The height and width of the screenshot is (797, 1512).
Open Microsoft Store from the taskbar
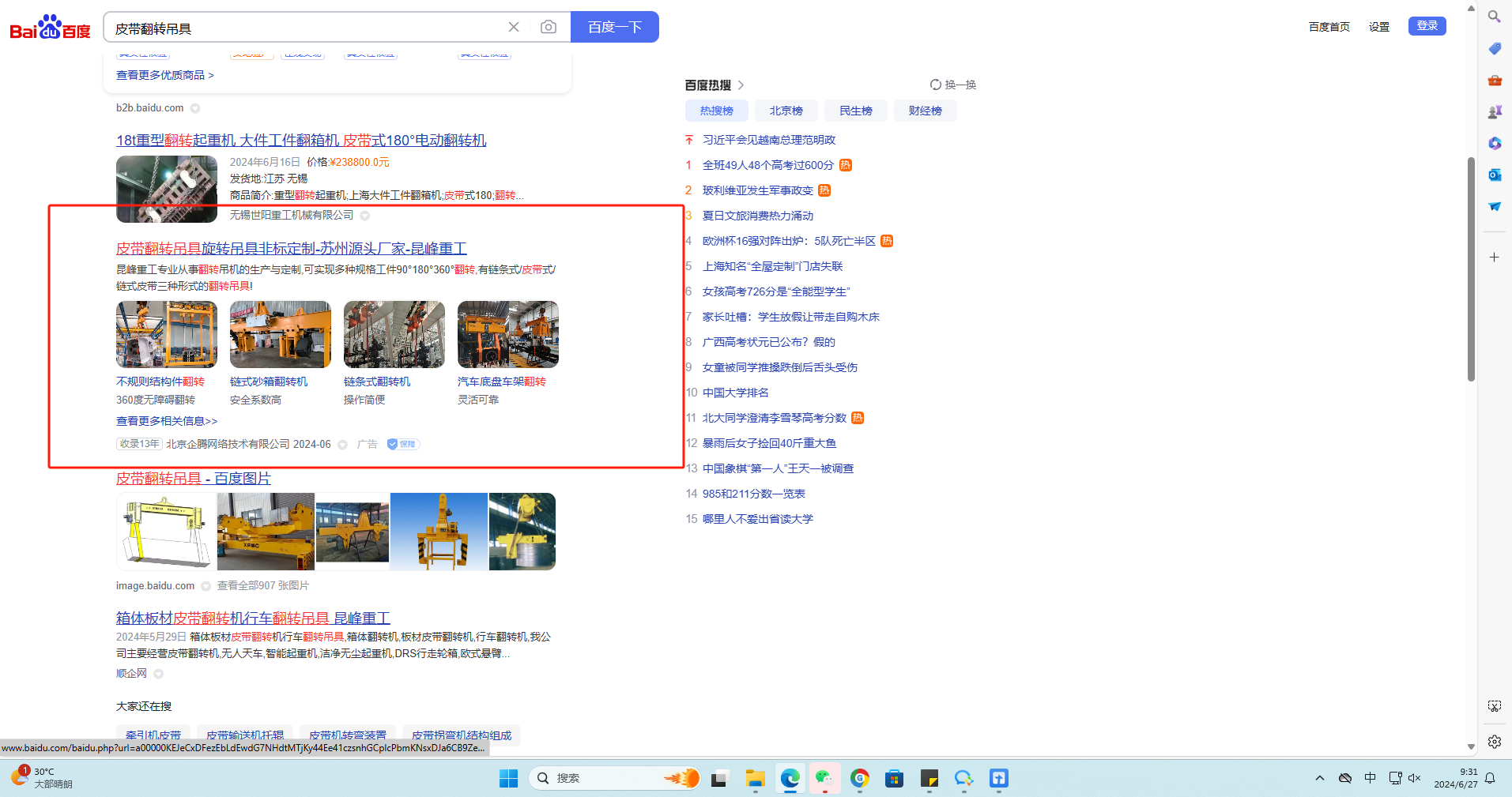point(894,779)
